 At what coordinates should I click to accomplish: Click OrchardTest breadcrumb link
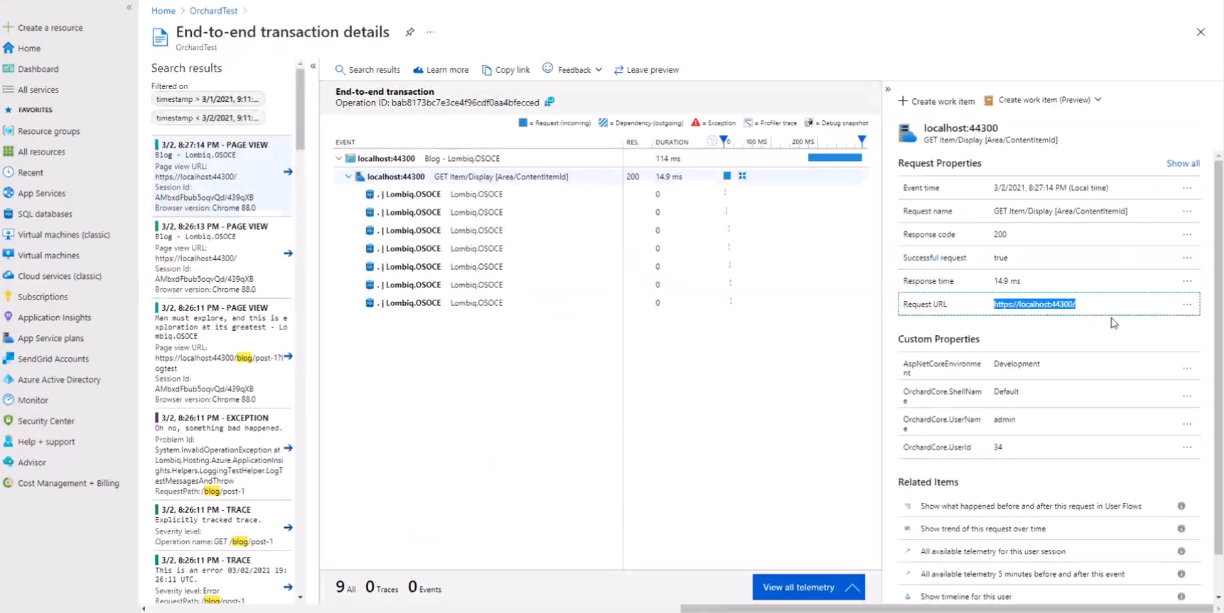pyautogui.click(x=213, y=10)
